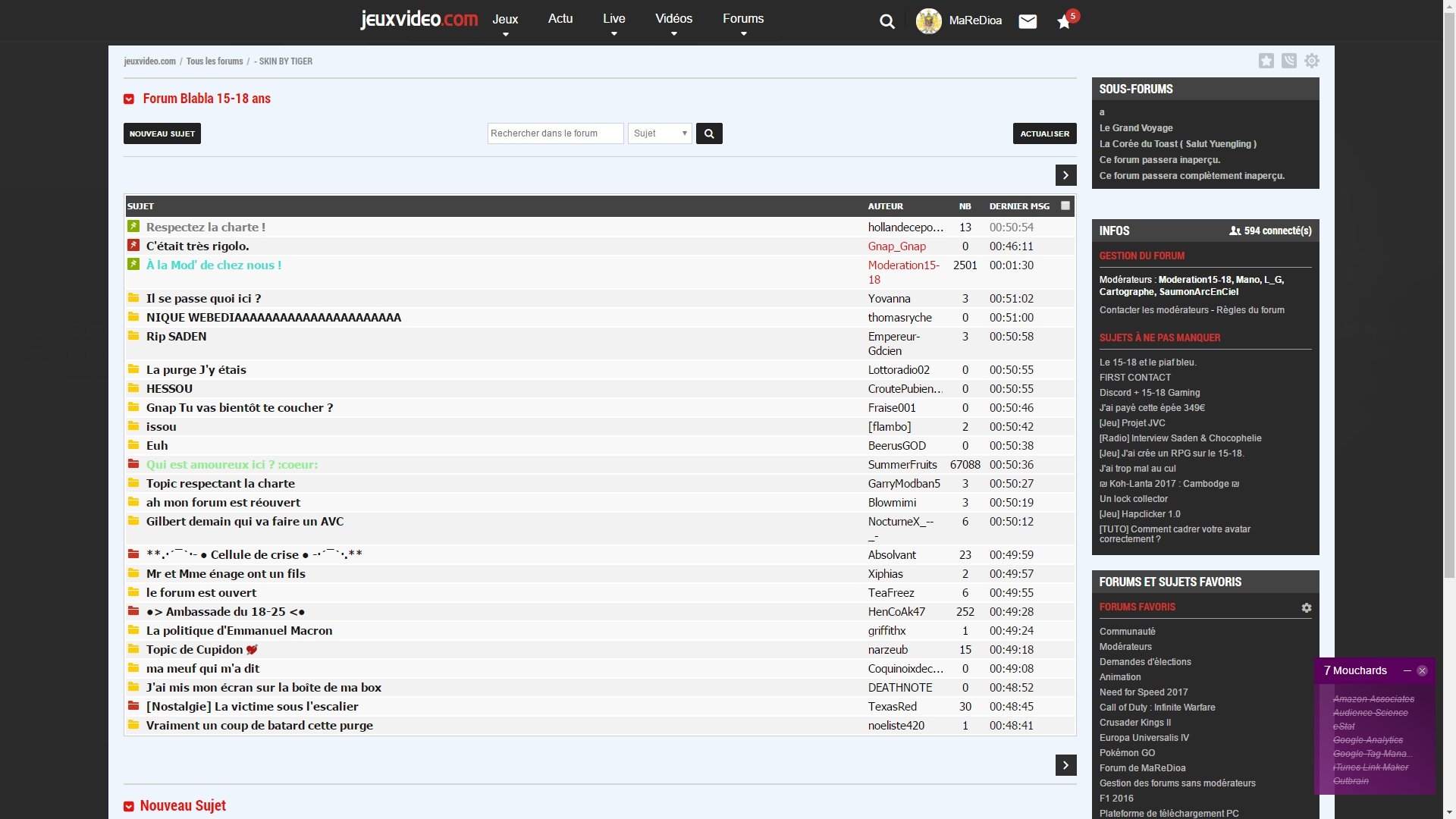
Task: Click the Rechercher dans le forum field
Action: pyautogui.click(x=555, y=133)
